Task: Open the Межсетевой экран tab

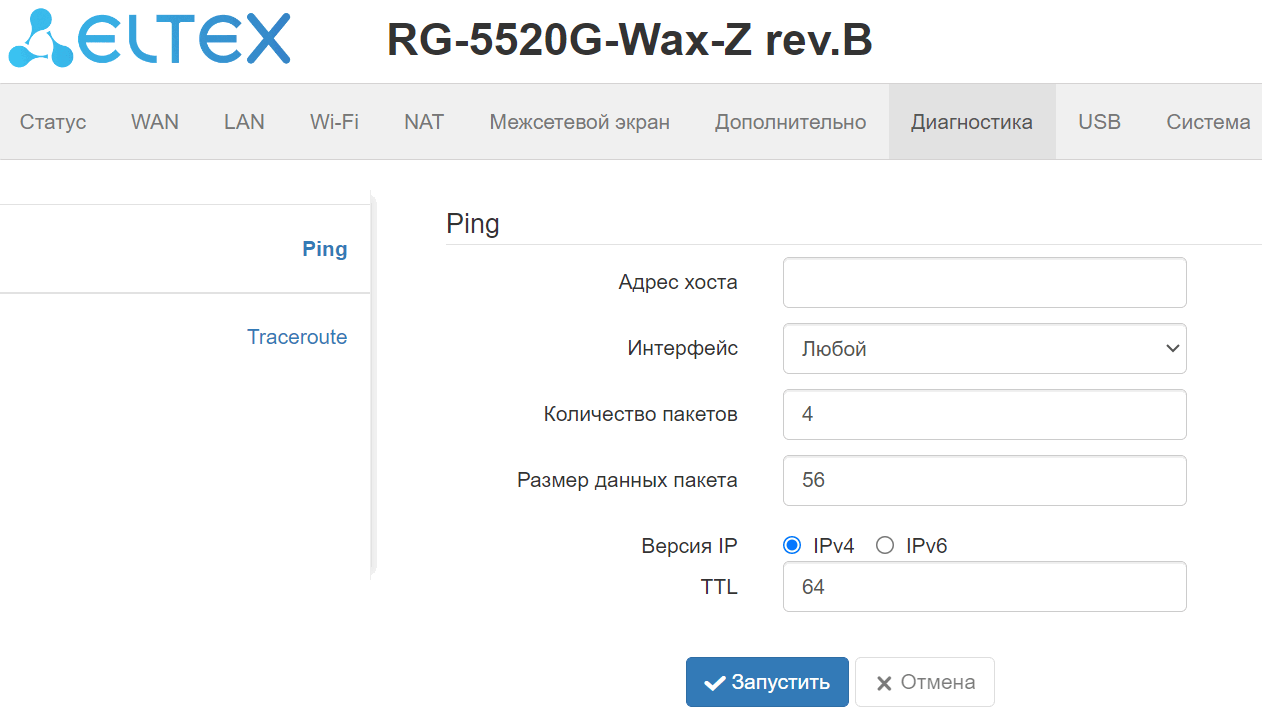Action: pos(579,122)
